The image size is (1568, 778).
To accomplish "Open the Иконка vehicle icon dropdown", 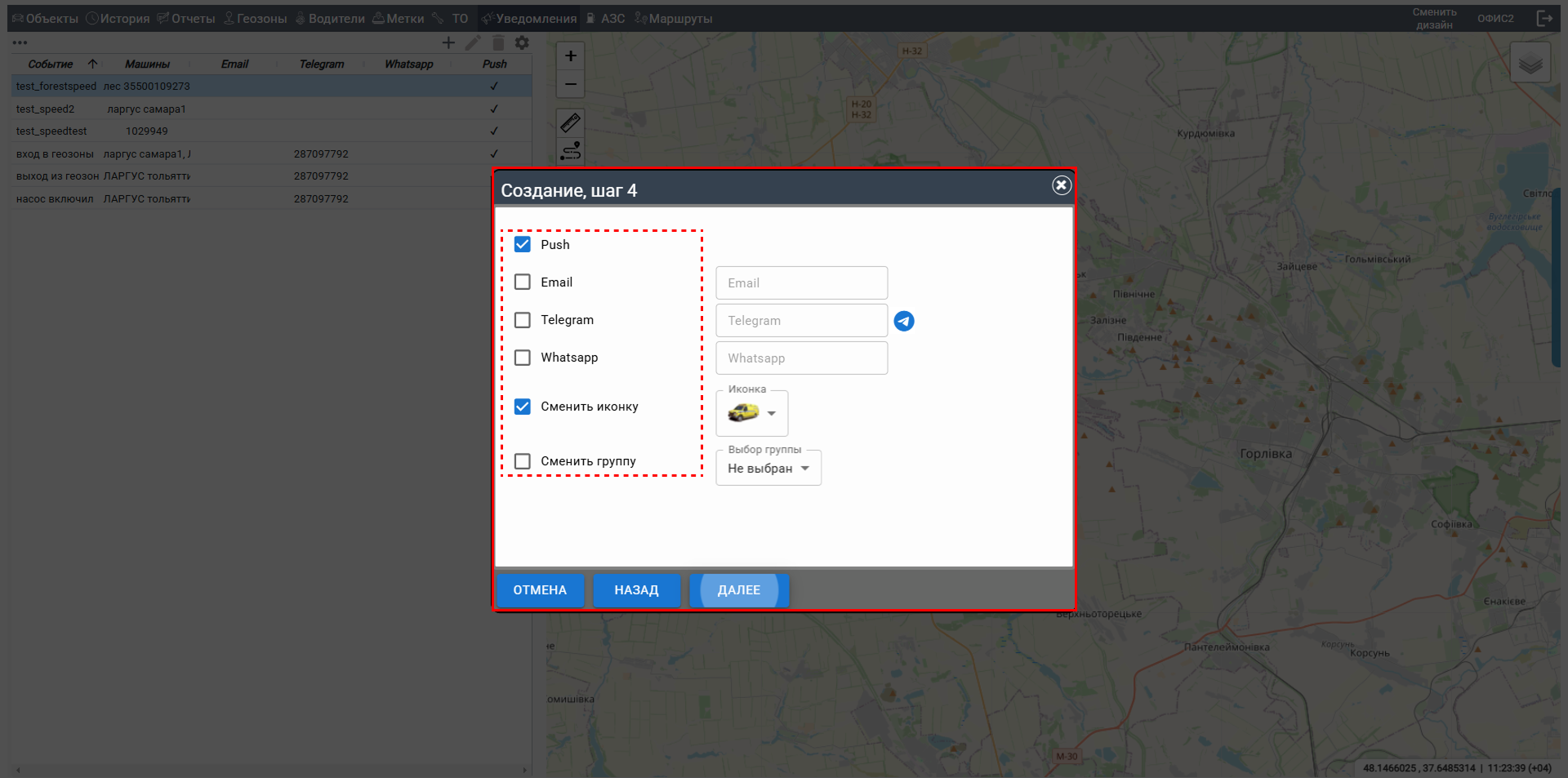I will (x=752, y=413).
